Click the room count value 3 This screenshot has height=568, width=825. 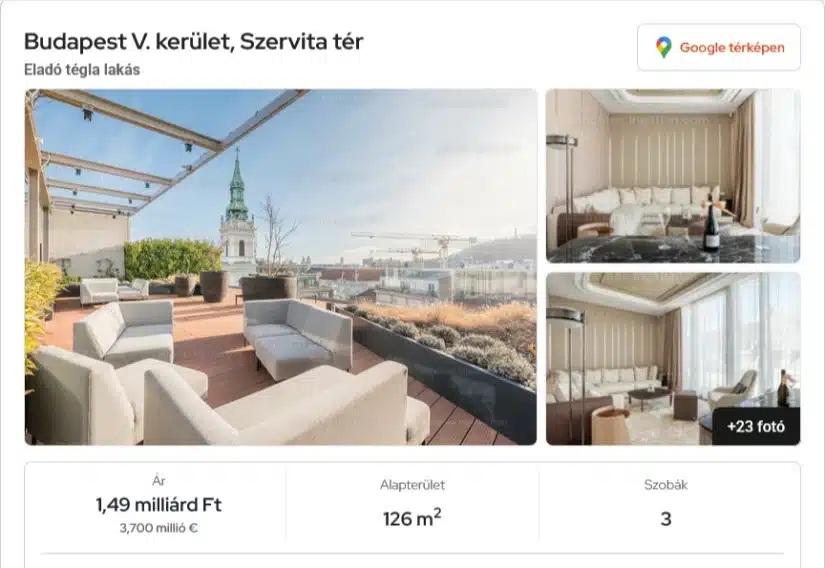click(666, 519)
